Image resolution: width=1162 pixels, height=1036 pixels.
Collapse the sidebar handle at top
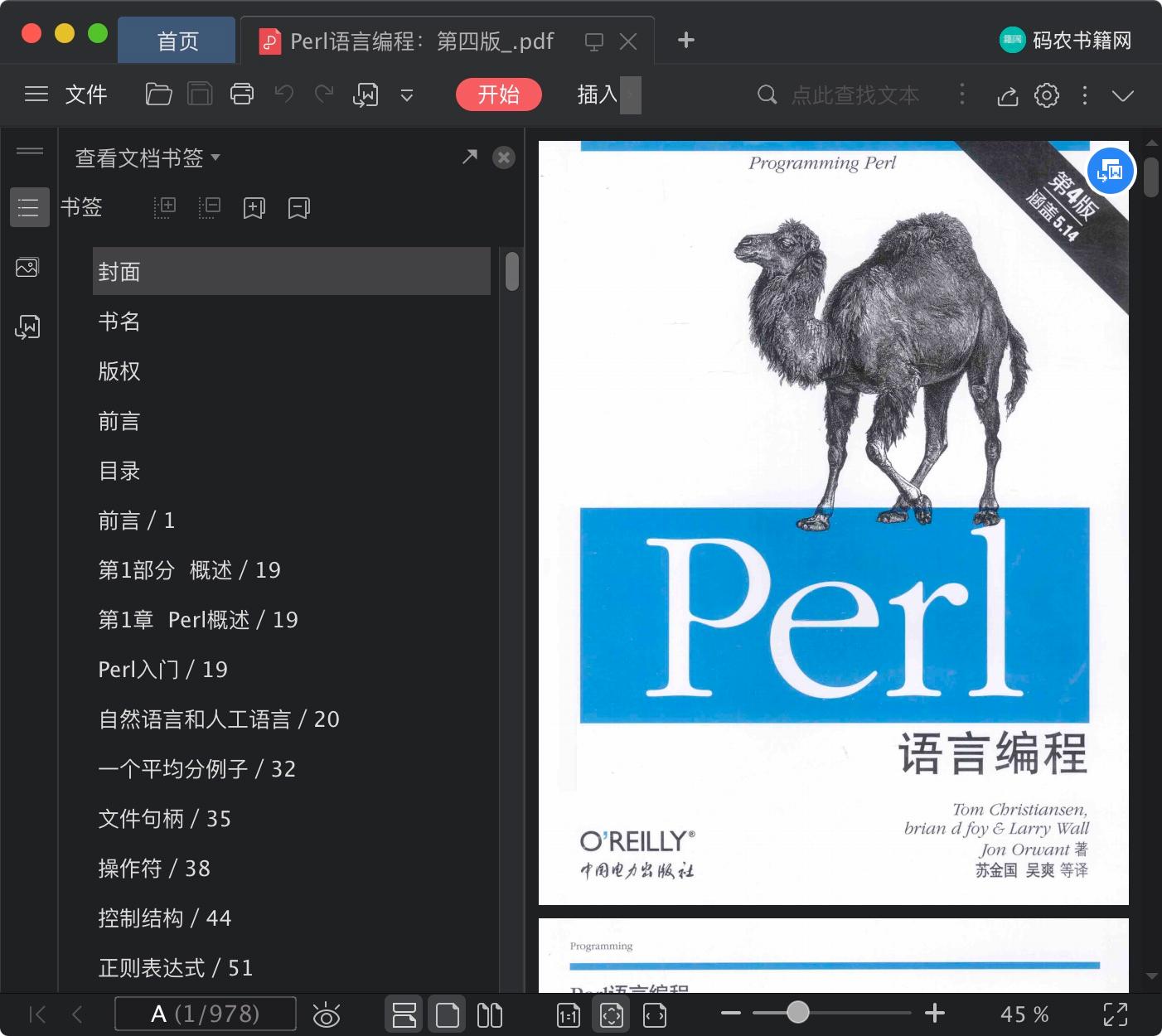point(29,151)
